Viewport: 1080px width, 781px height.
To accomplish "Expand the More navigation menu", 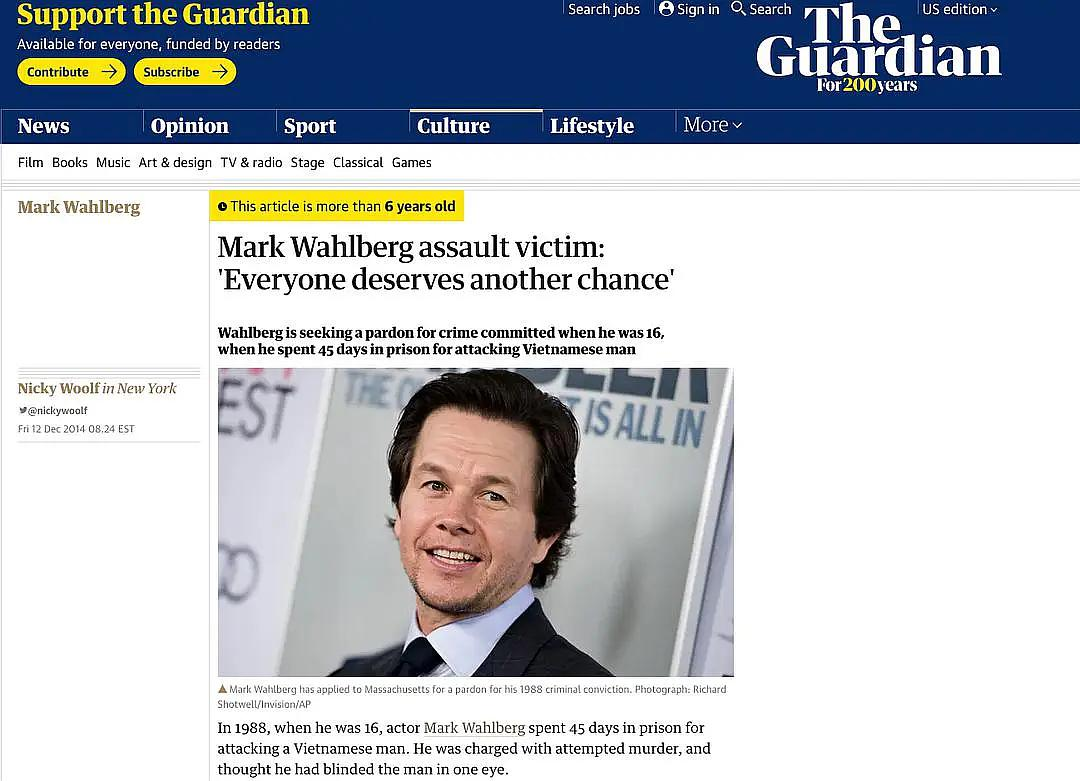I will (x=712, y=125).
